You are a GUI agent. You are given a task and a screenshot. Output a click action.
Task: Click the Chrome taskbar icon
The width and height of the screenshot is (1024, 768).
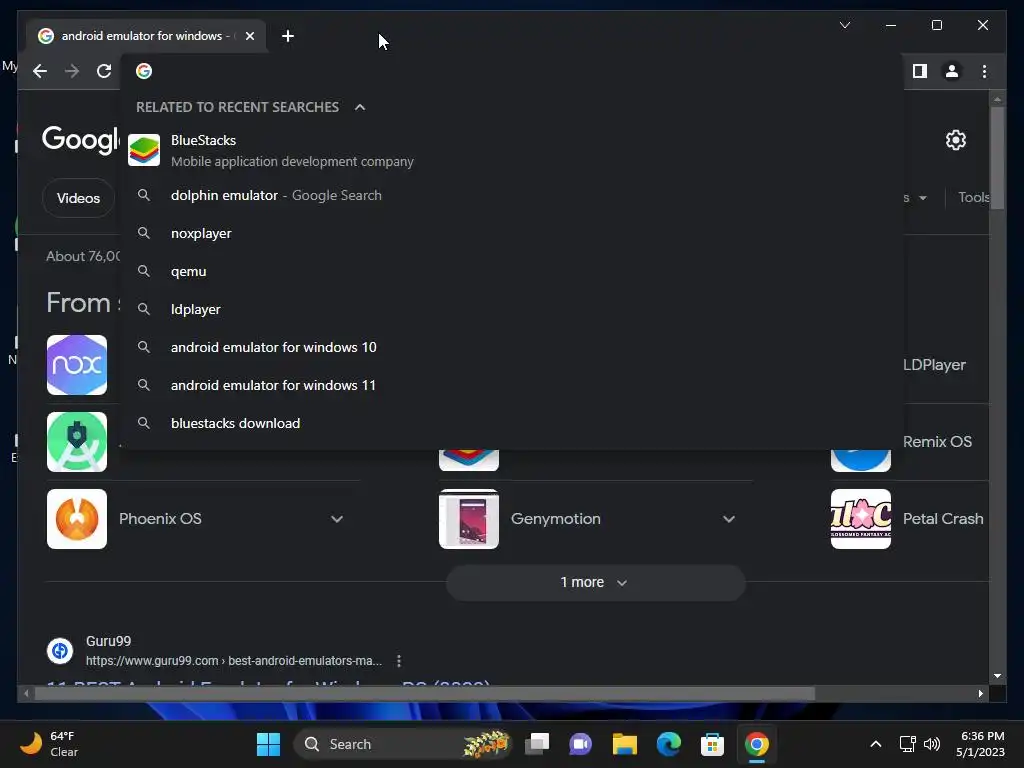click(x=757, y=744)
